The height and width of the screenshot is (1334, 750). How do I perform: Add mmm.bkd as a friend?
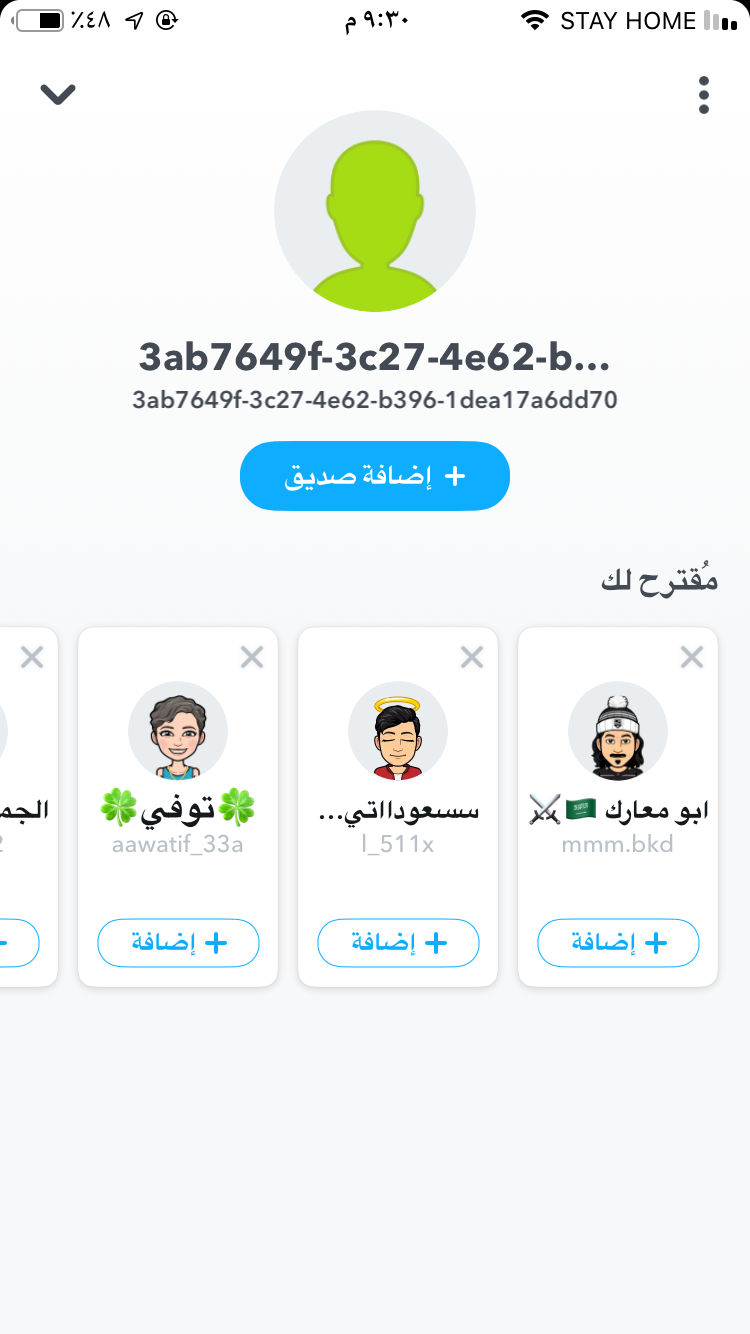point(618,943)
